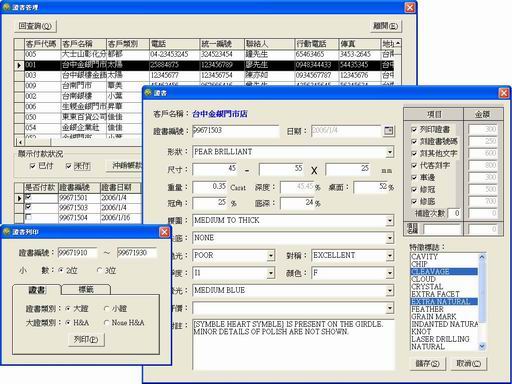Click the 補證次數 field
This screenshot has width=512, height=384.
point(454,213)
